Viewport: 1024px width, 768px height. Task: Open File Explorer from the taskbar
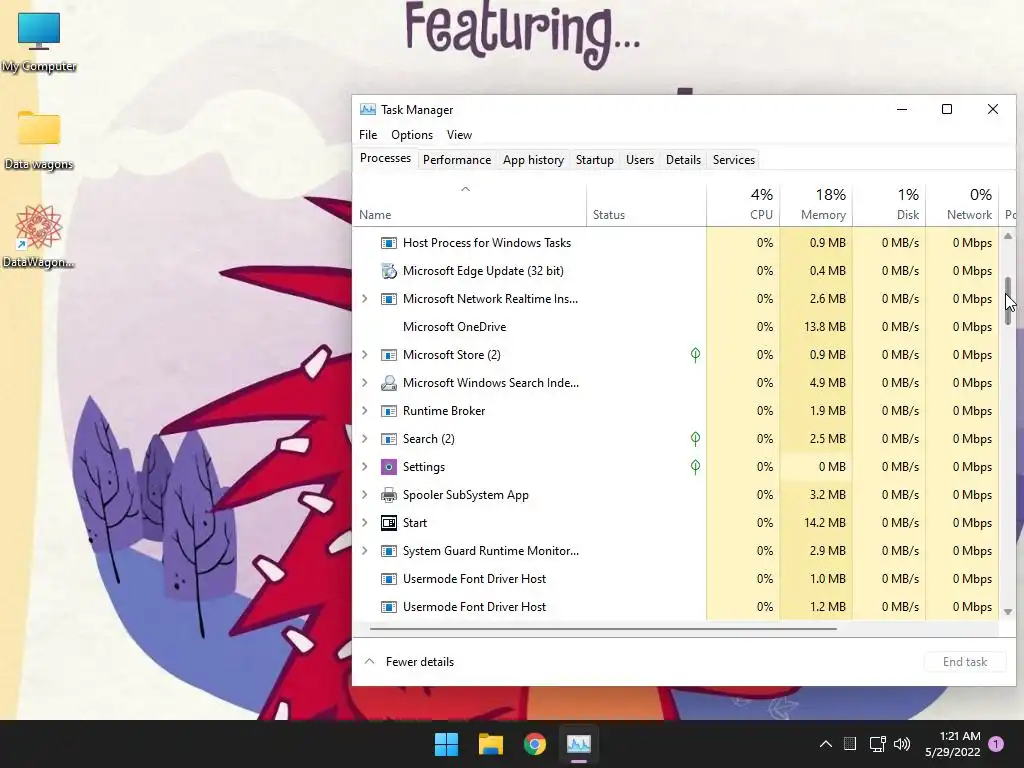pos(490,744)
